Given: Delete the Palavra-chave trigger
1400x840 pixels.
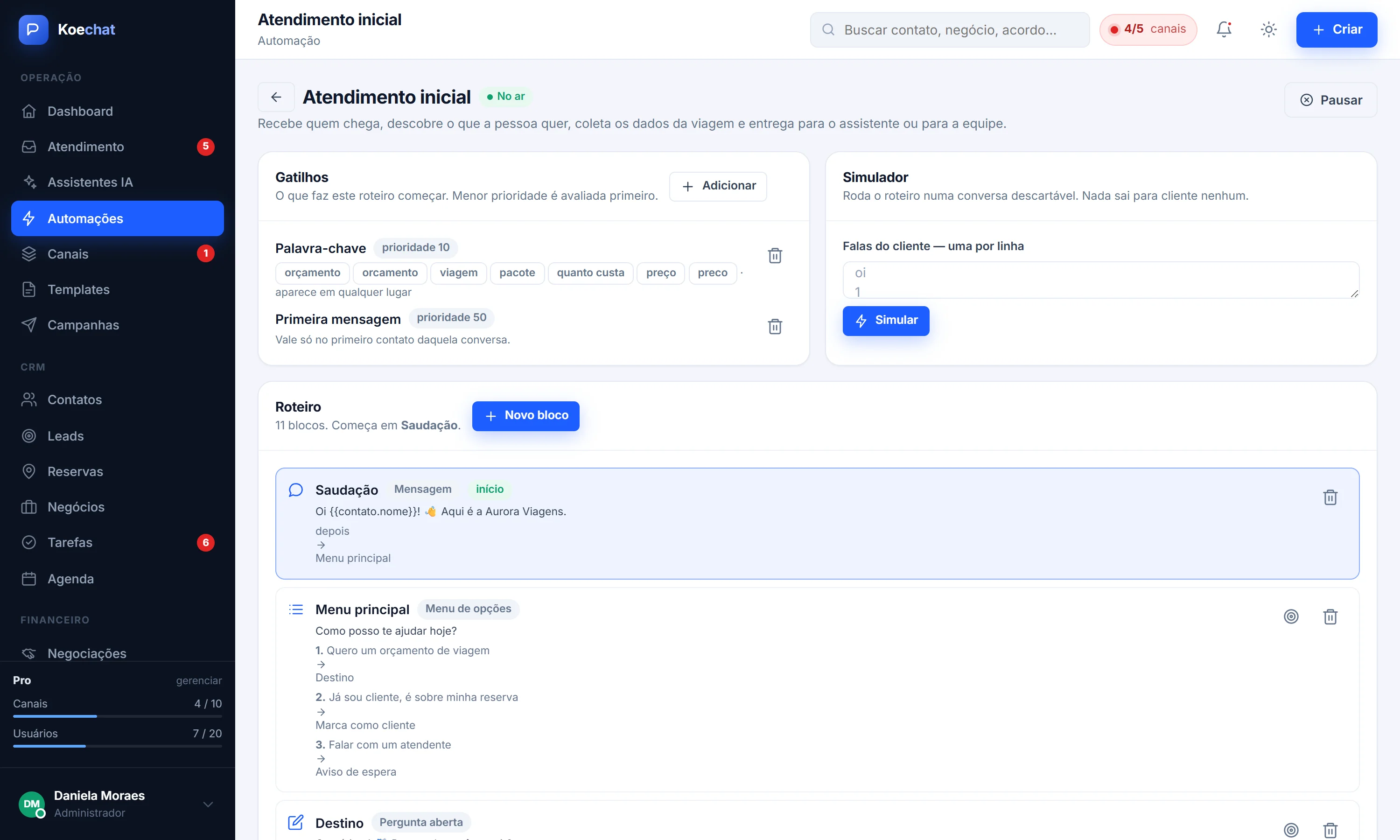Looking at the screenshot, I should click(x=775, y=256).
